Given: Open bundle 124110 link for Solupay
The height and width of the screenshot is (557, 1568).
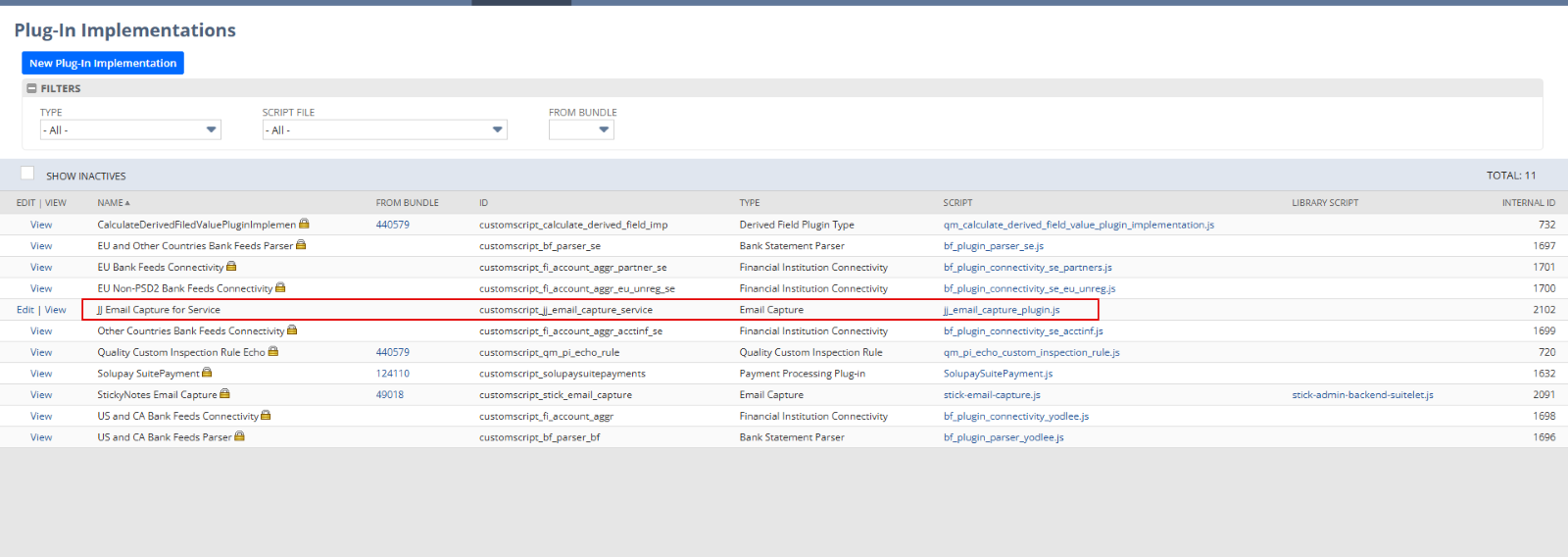Looking at the screenshot, I should point(392,374).
